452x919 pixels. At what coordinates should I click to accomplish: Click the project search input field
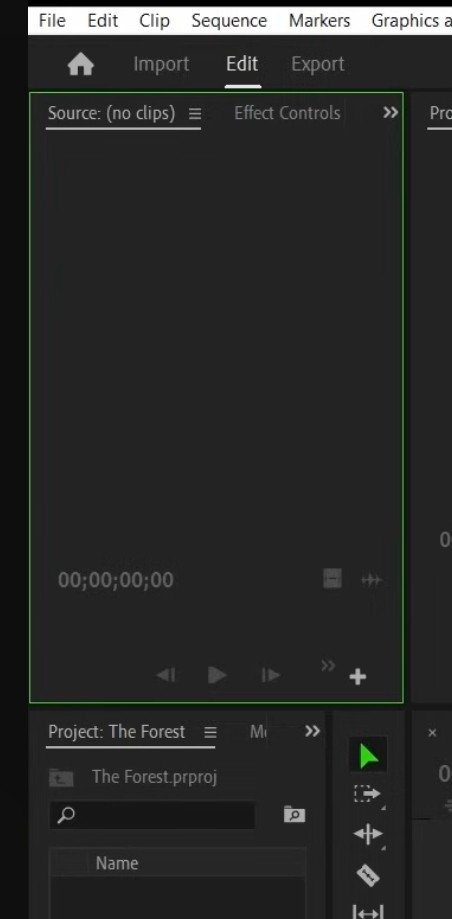(152, 815)
